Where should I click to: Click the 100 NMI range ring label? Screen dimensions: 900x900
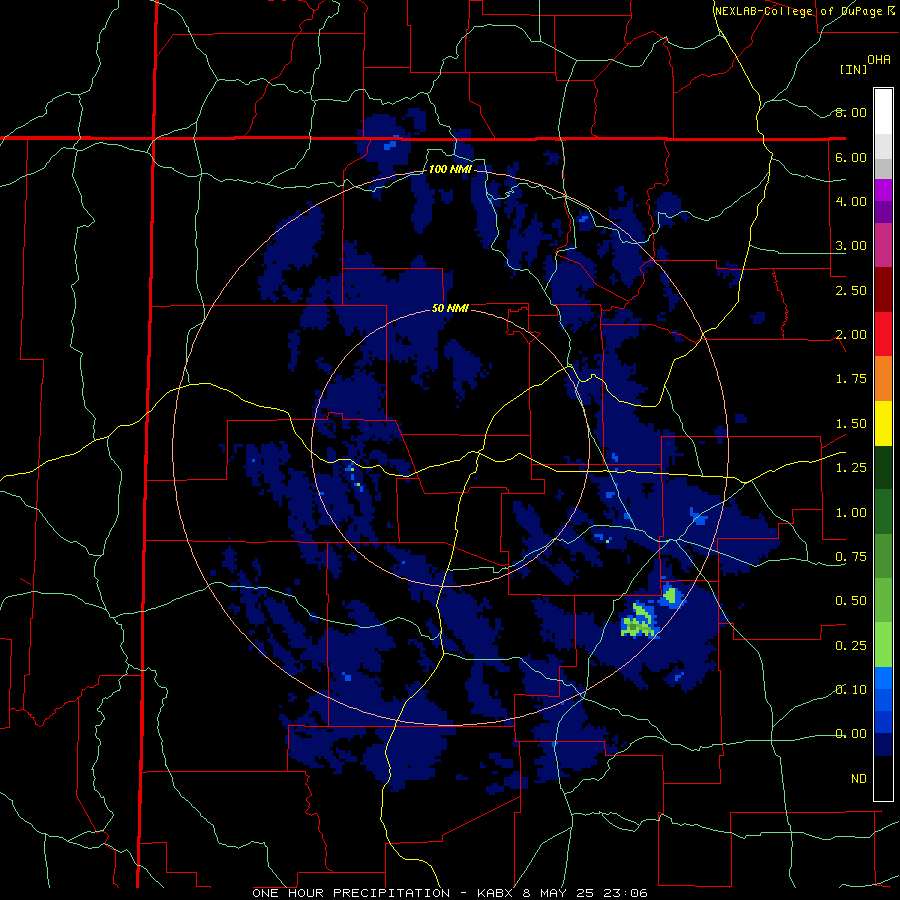click(450, 169)
